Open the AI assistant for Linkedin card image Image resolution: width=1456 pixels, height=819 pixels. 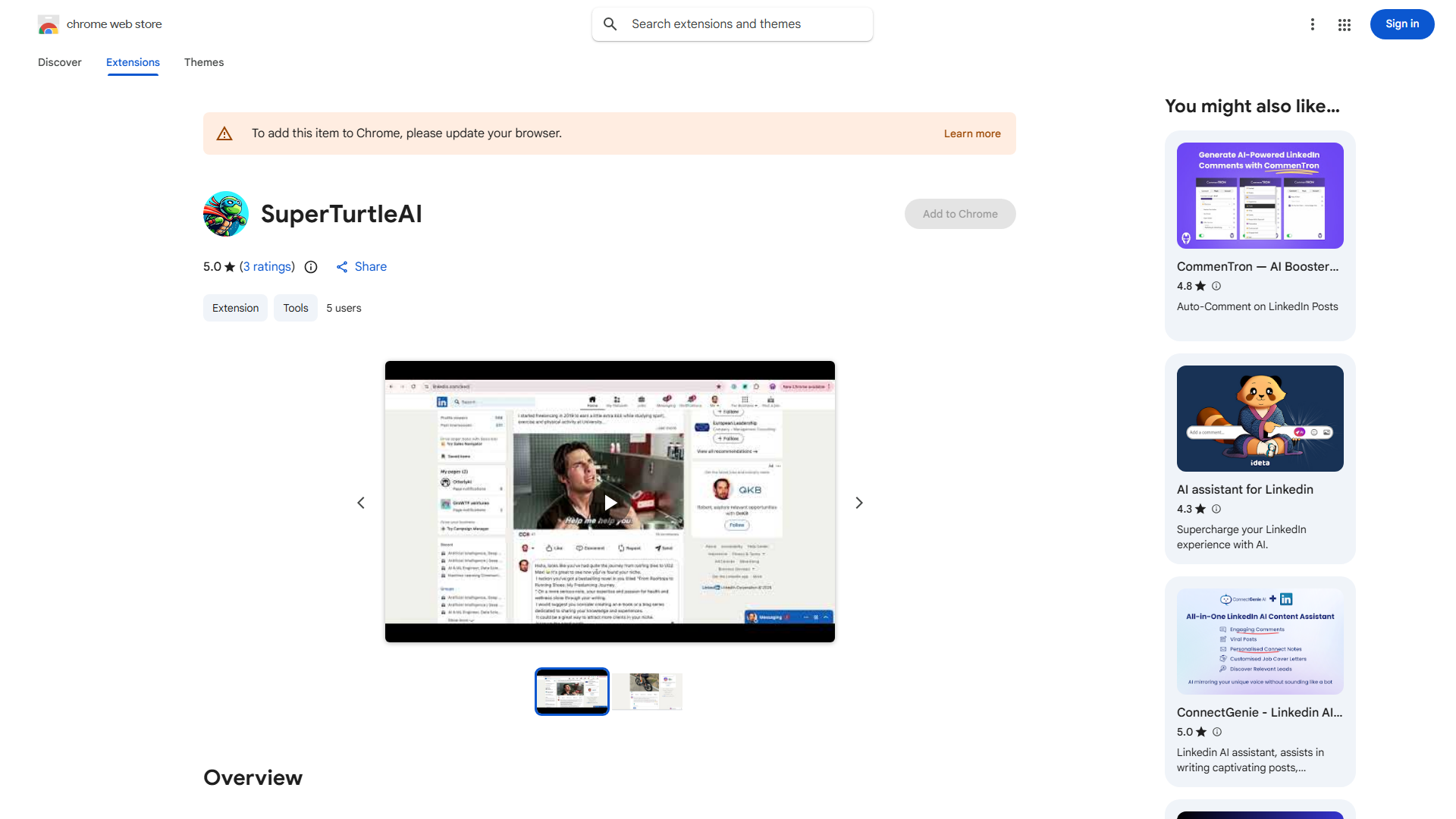[1260, 419]
